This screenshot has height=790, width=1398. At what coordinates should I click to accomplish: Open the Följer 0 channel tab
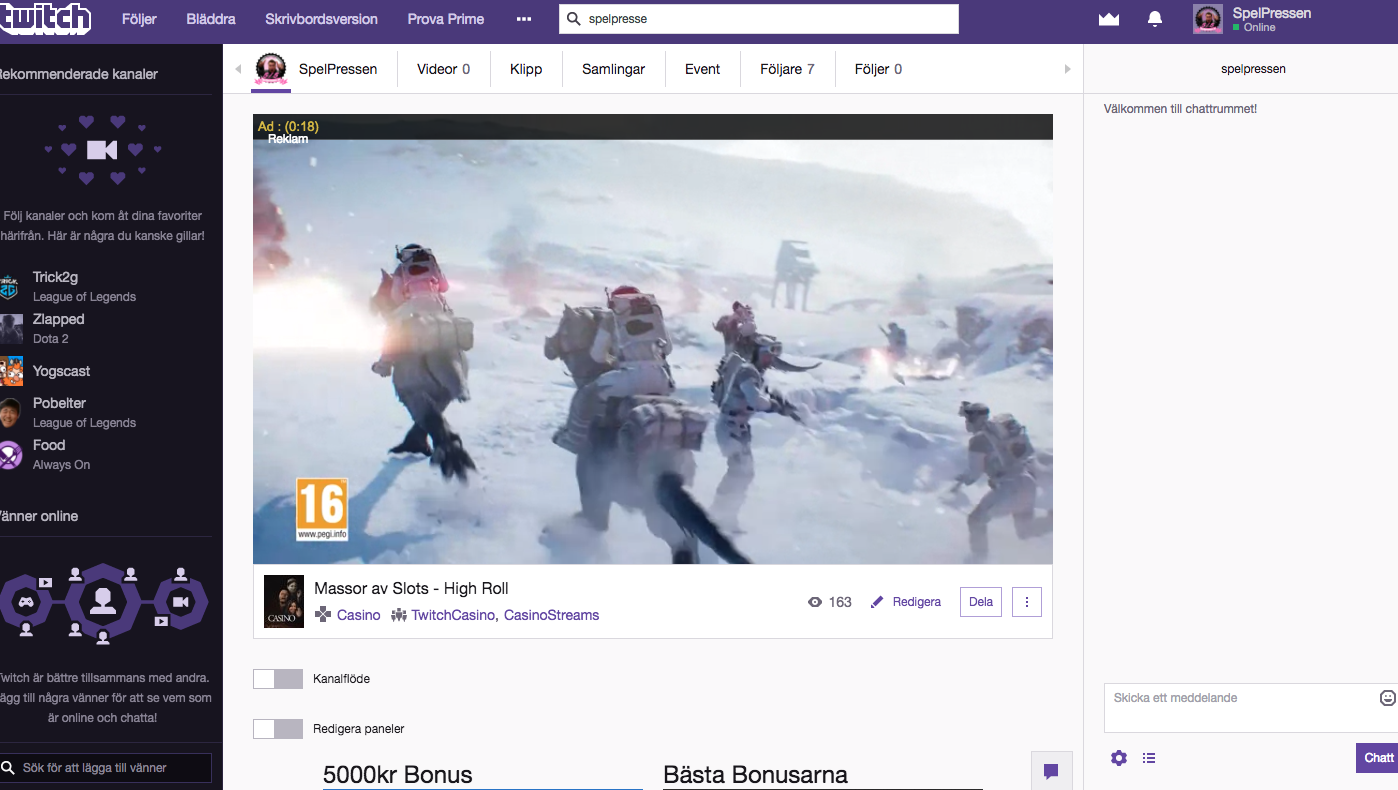(x=878, y=69)
